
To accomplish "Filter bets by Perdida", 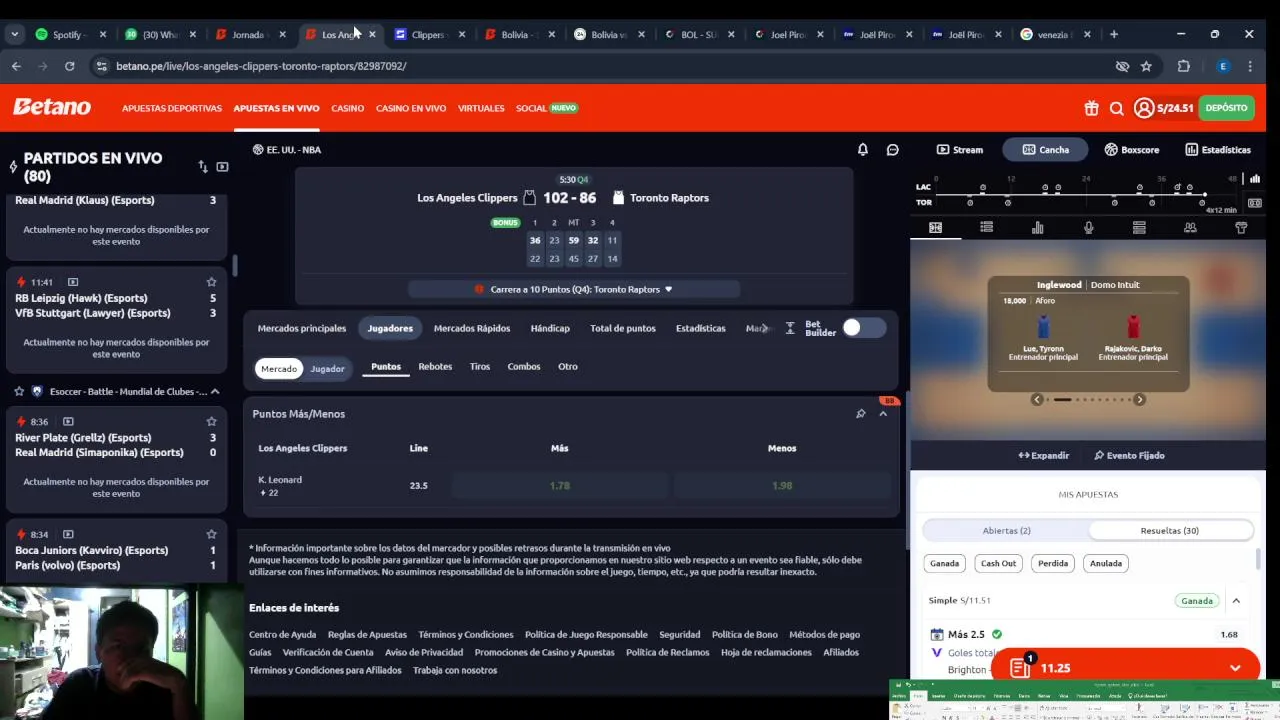I will 1053,564.
